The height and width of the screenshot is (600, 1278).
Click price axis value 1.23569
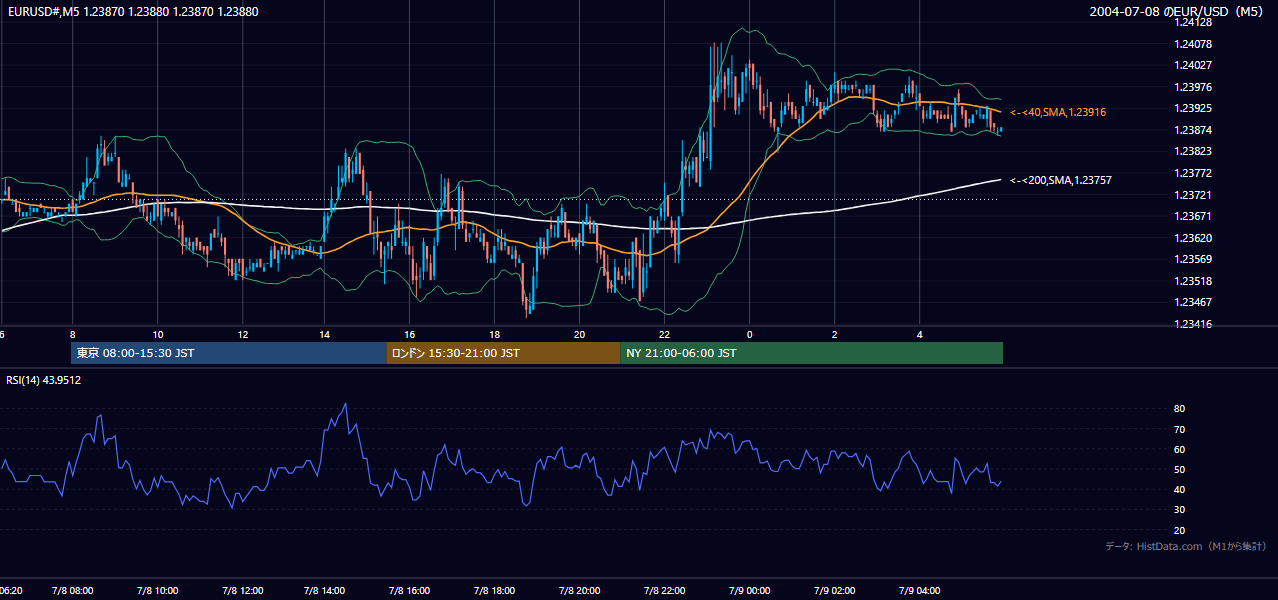click(x=1193, y=259)
